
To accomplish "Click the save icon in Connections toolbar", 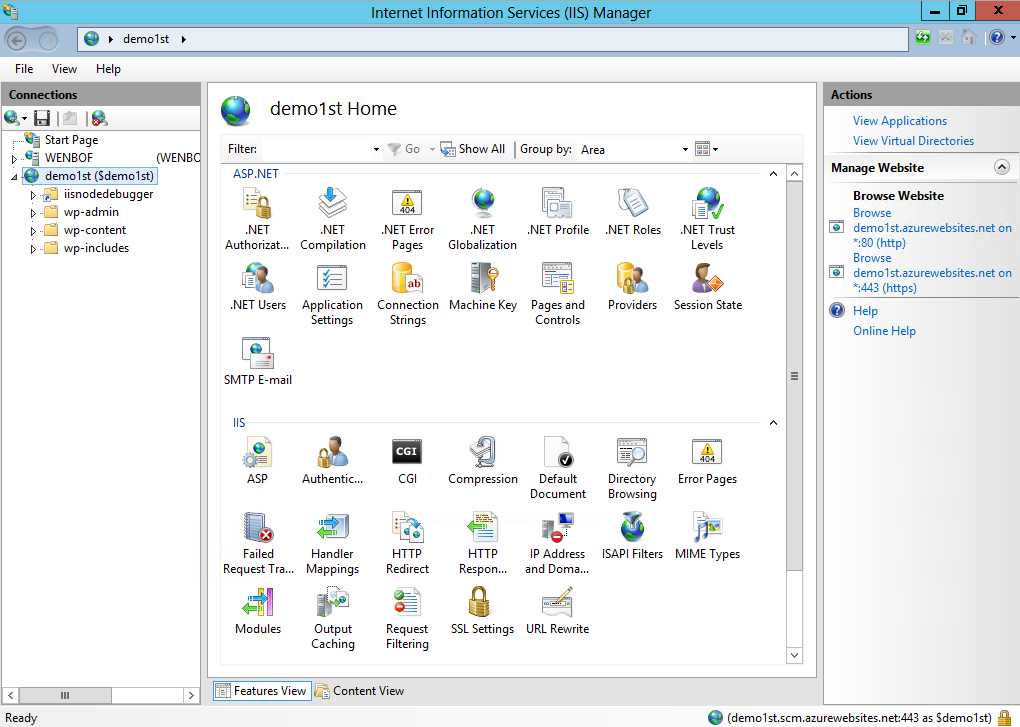I will (42, 118).
